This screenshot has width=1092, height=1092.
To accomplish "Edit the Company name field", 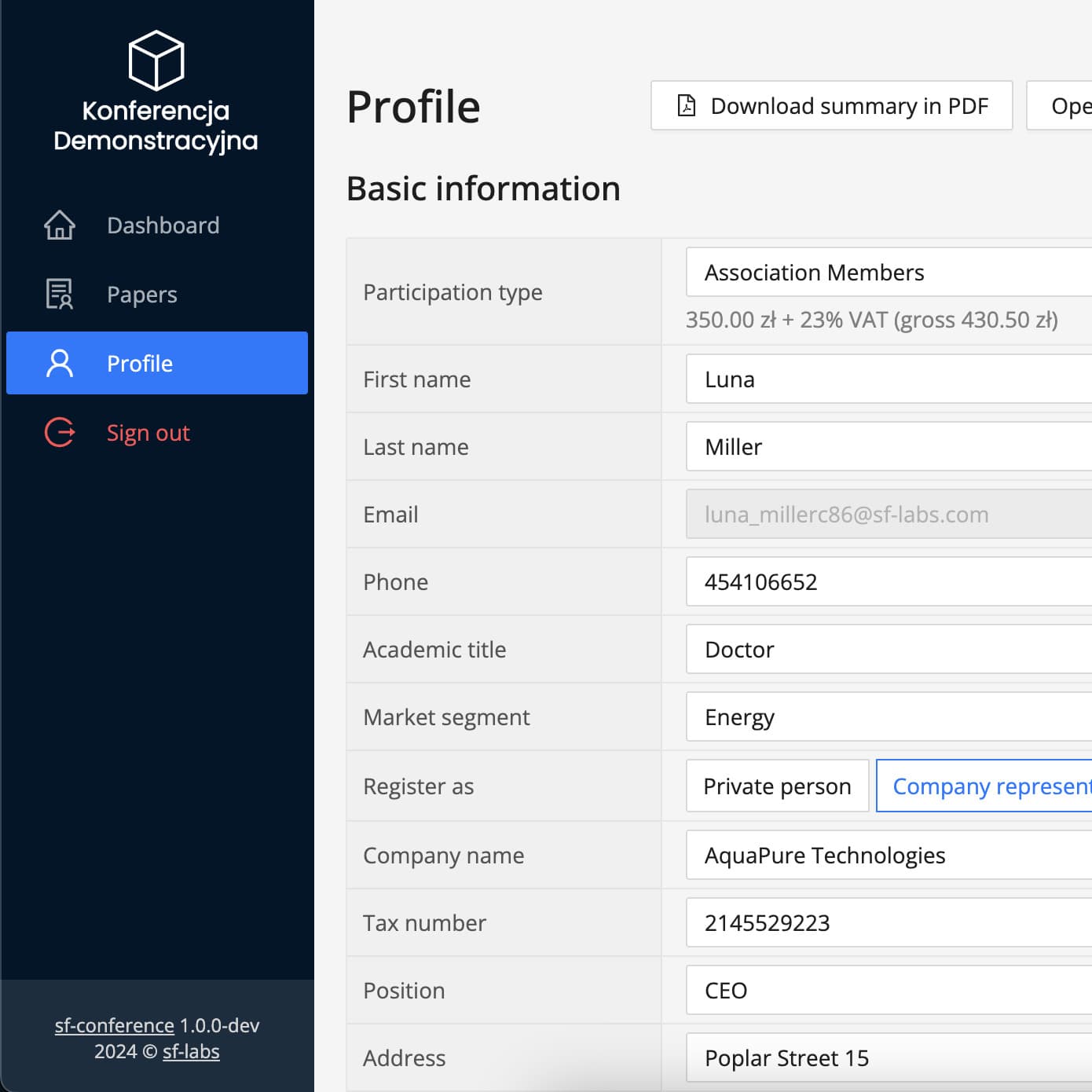I will [x=889, y=856].
